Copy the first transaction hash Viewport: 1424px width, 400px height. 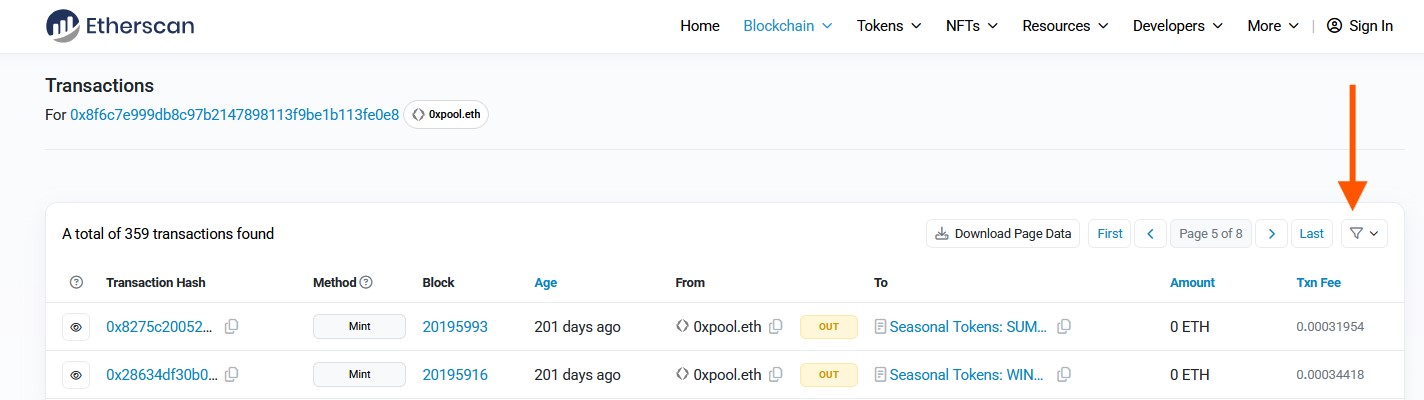(232, 327)
